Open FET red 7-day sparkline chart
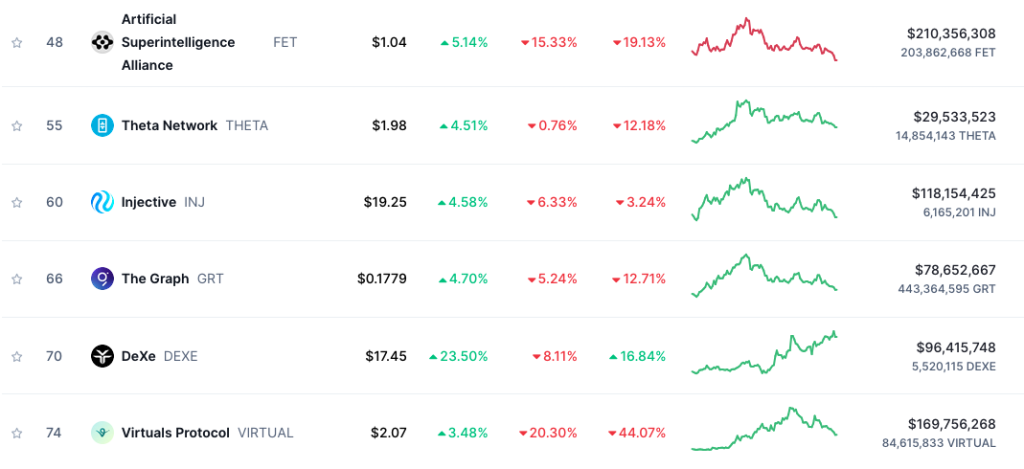Viewport: 1024px width, 469px height. click(x=764, y=39)
